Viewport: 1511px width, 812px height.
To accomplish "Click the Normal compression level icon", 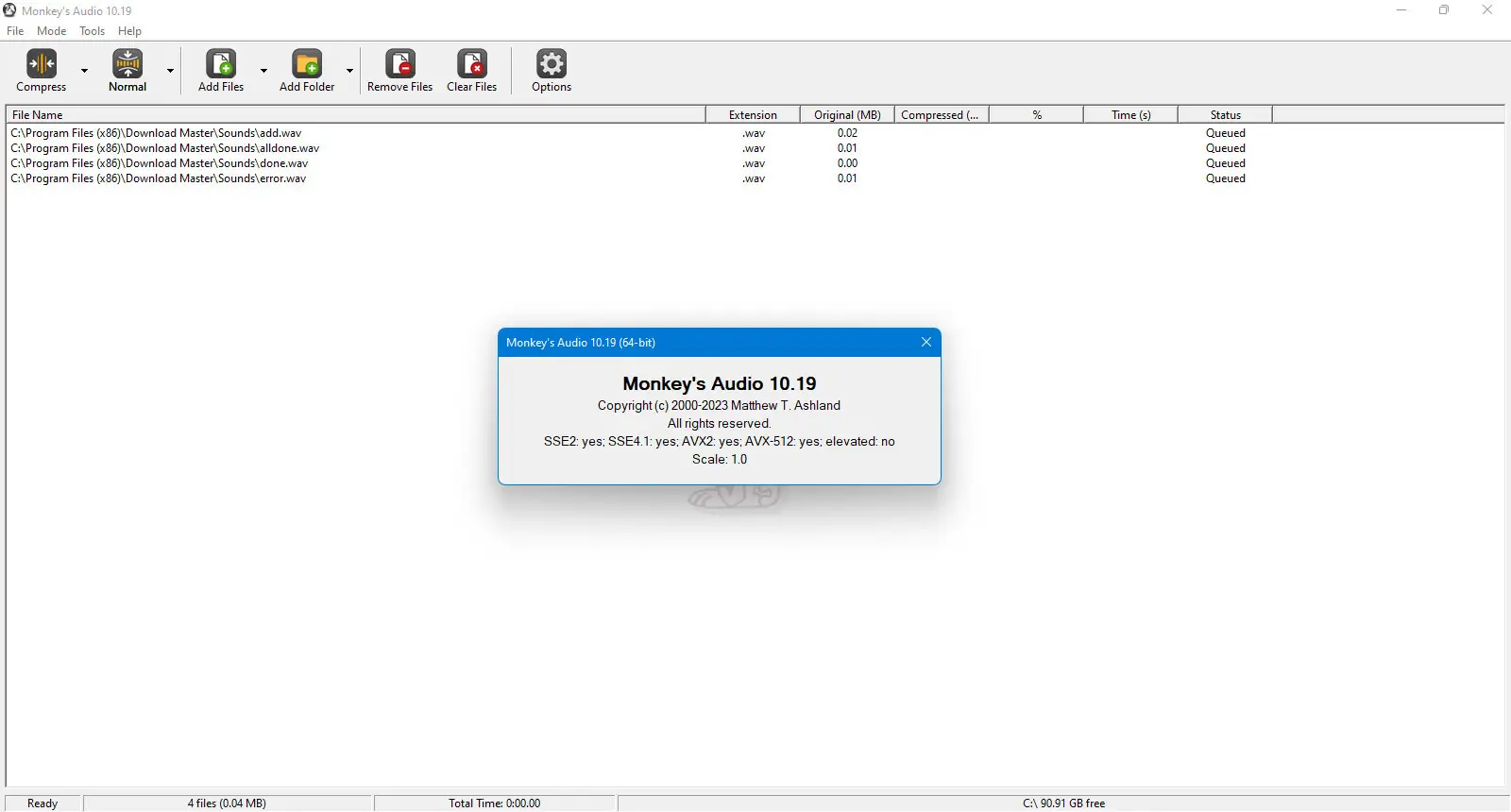I will tap(127, 63).
